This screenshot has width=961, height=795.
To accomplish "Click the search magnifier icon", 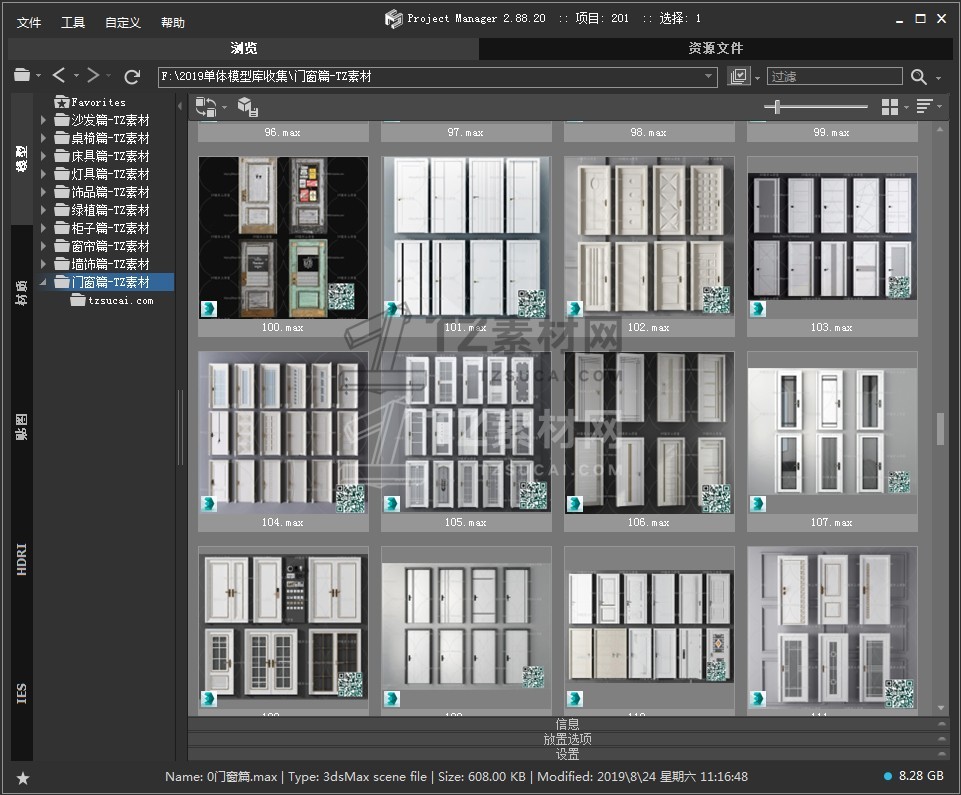I will [918, 76].
